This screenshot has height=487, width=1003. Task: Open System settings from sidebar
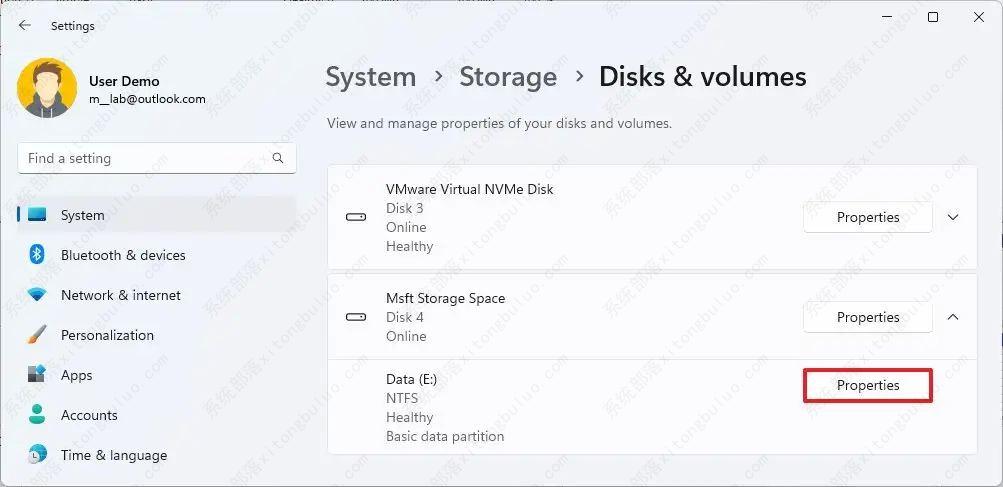click(82, 215)
